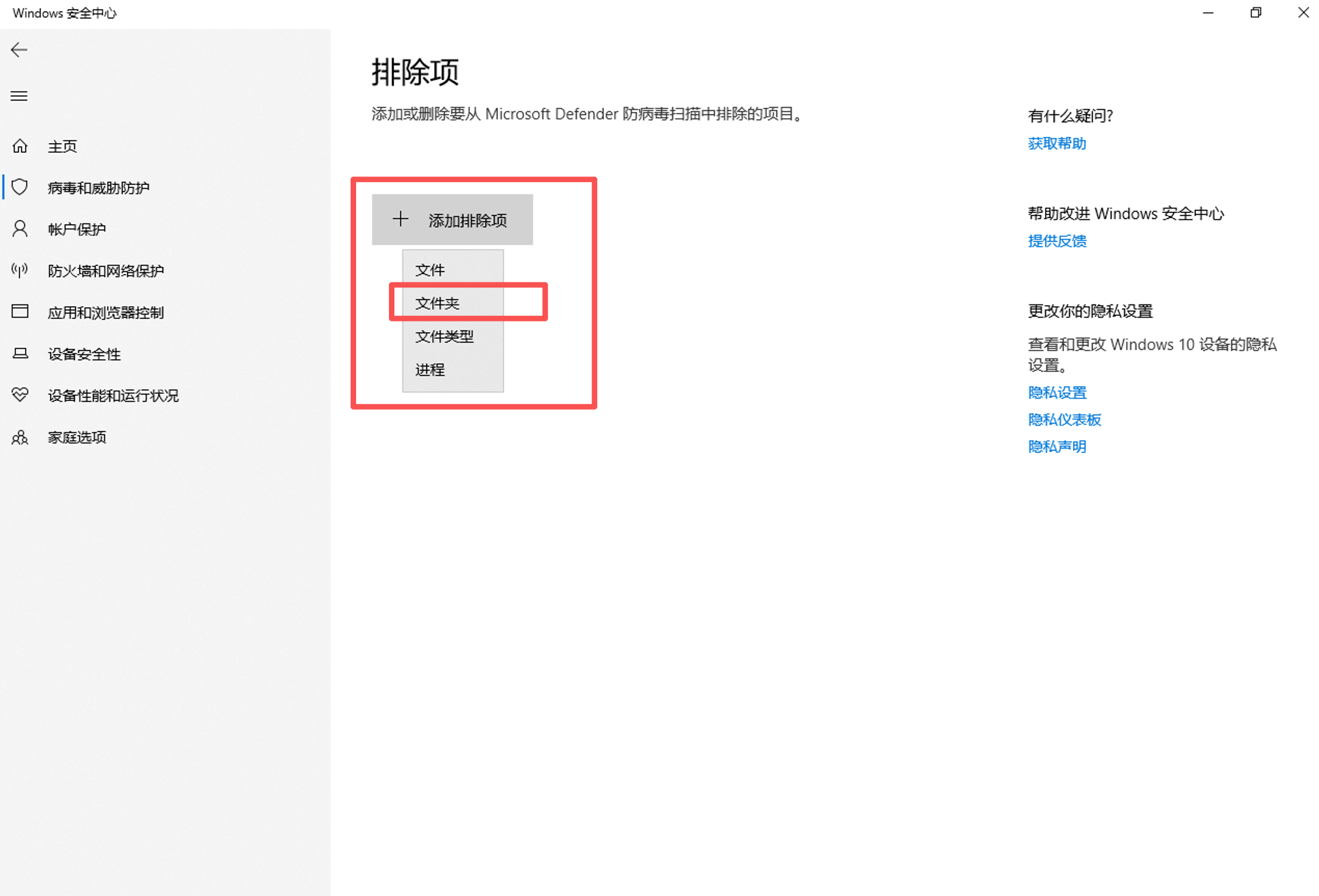Click the person icon for 帐户保护
This screenshot has width=1319, height=896.
coord(20,229)
